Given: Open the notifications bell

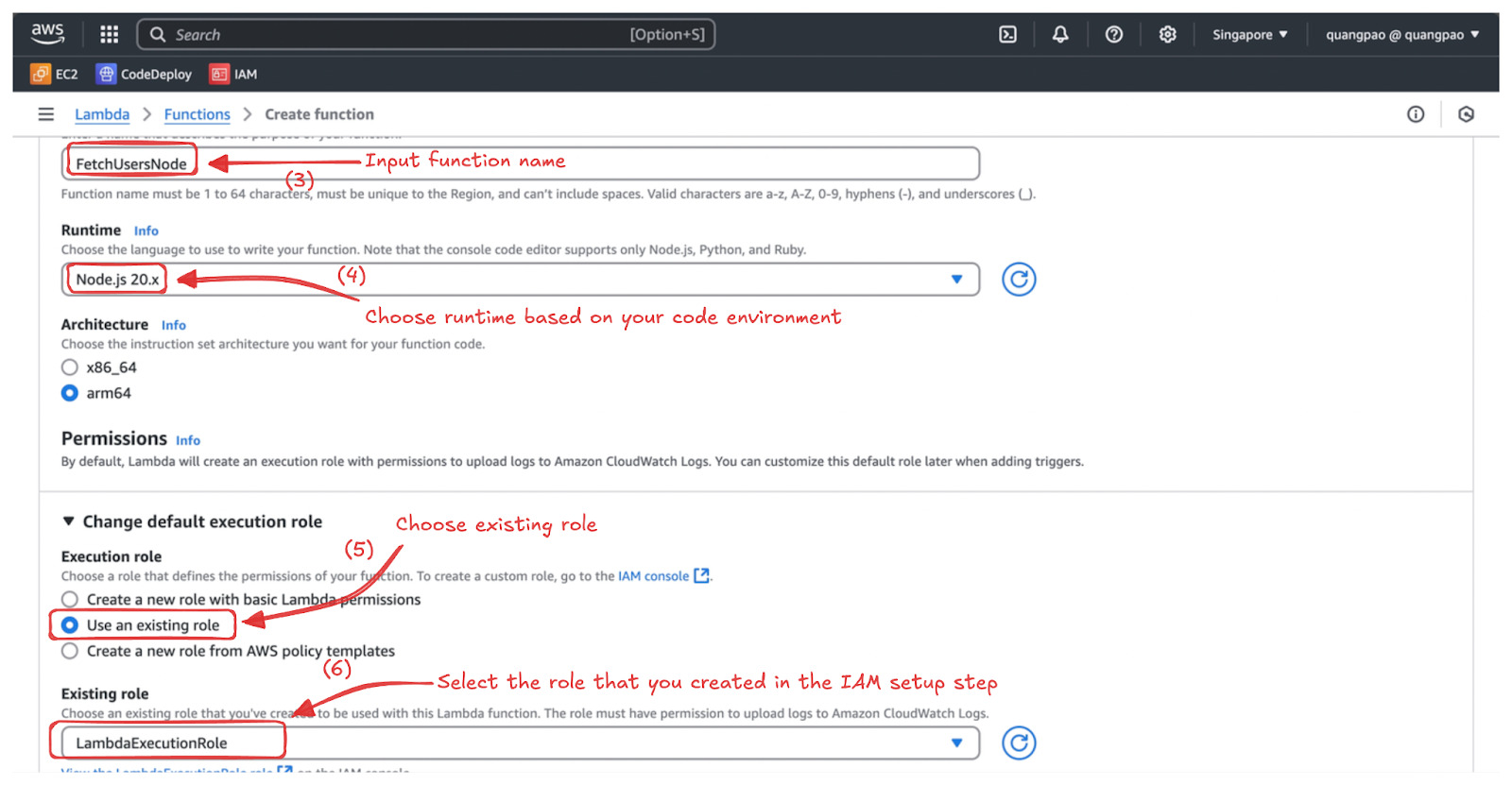Looking at the screenshot, I should tap(1060, 35).
